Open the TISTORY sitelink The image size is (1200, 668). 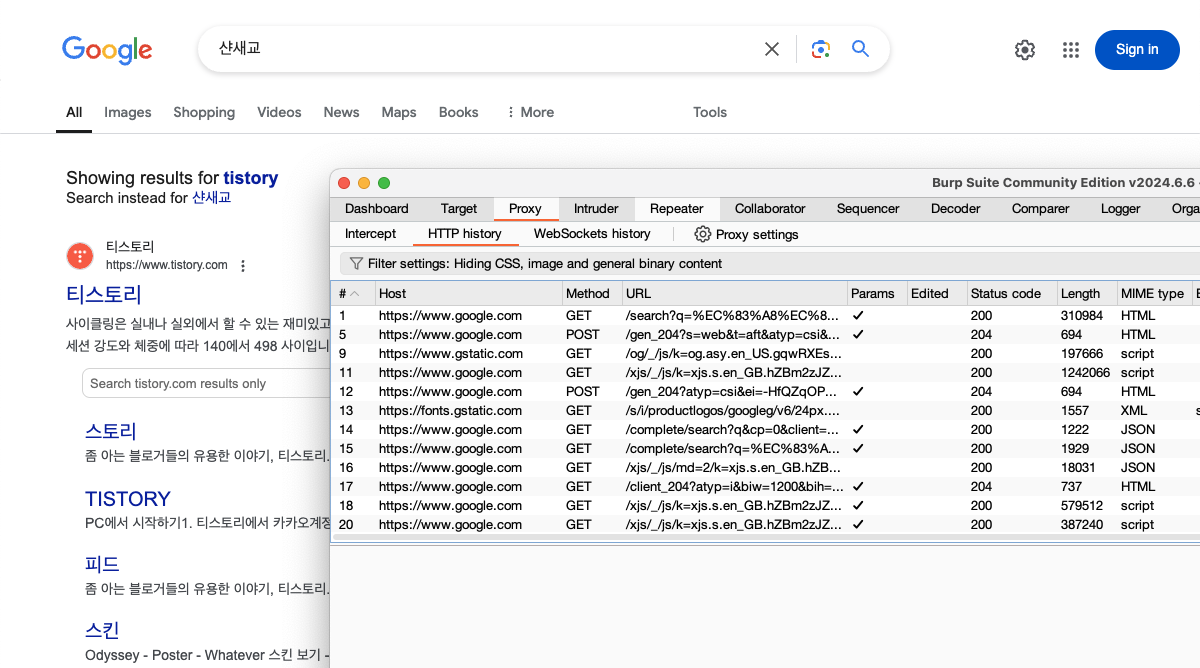[128, 499]
